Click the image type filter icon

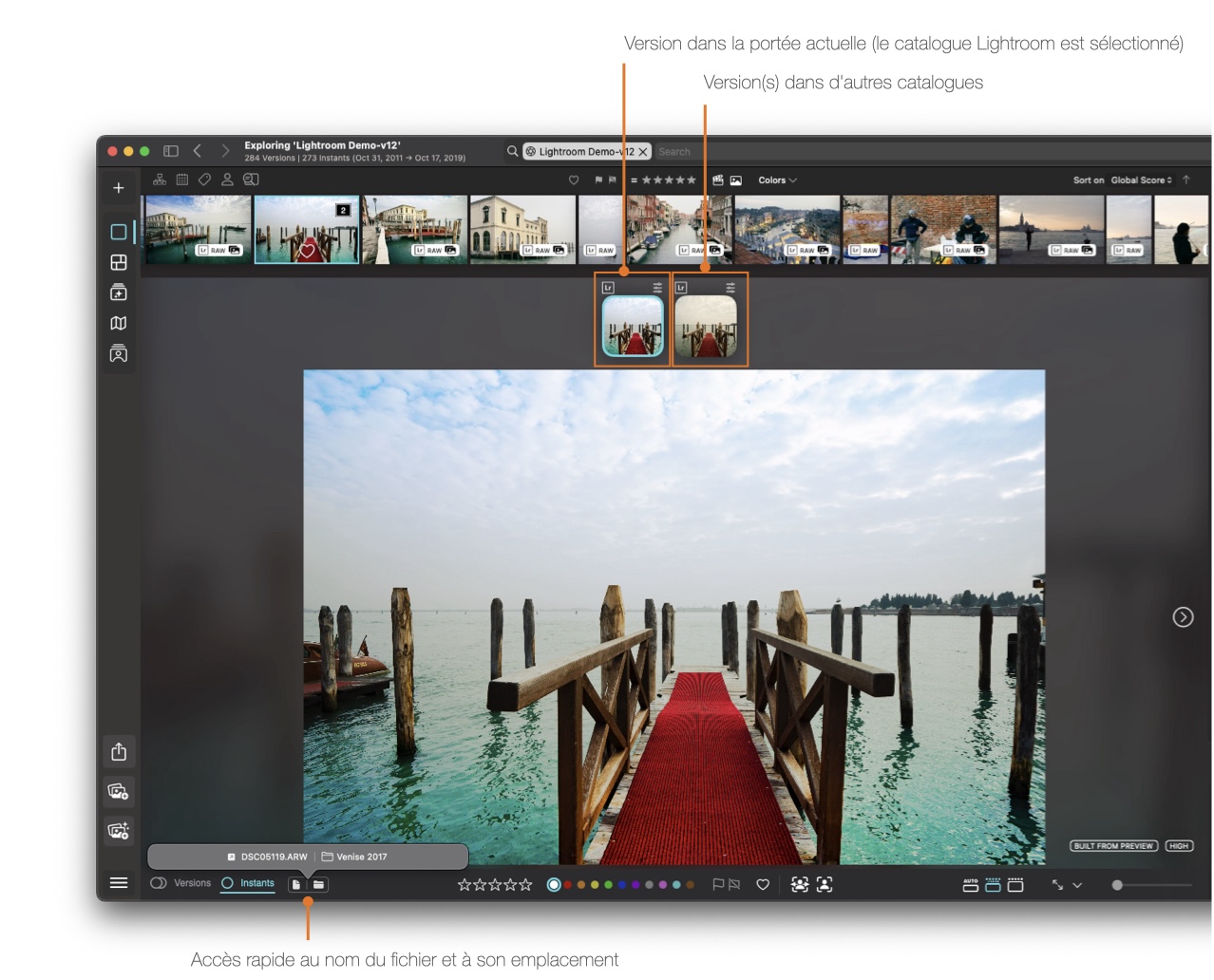[736, 180]
